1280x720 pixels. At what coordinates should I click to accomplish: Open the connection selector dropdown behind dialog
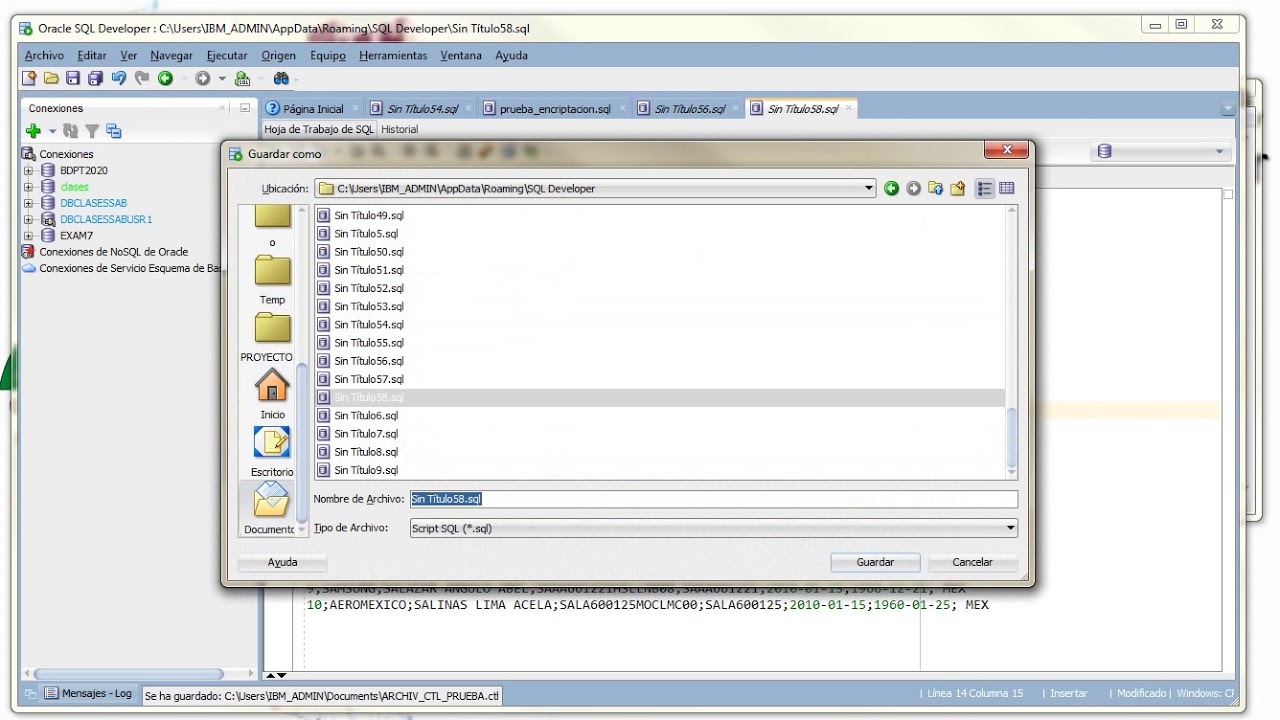click(x=1219, y=152)
